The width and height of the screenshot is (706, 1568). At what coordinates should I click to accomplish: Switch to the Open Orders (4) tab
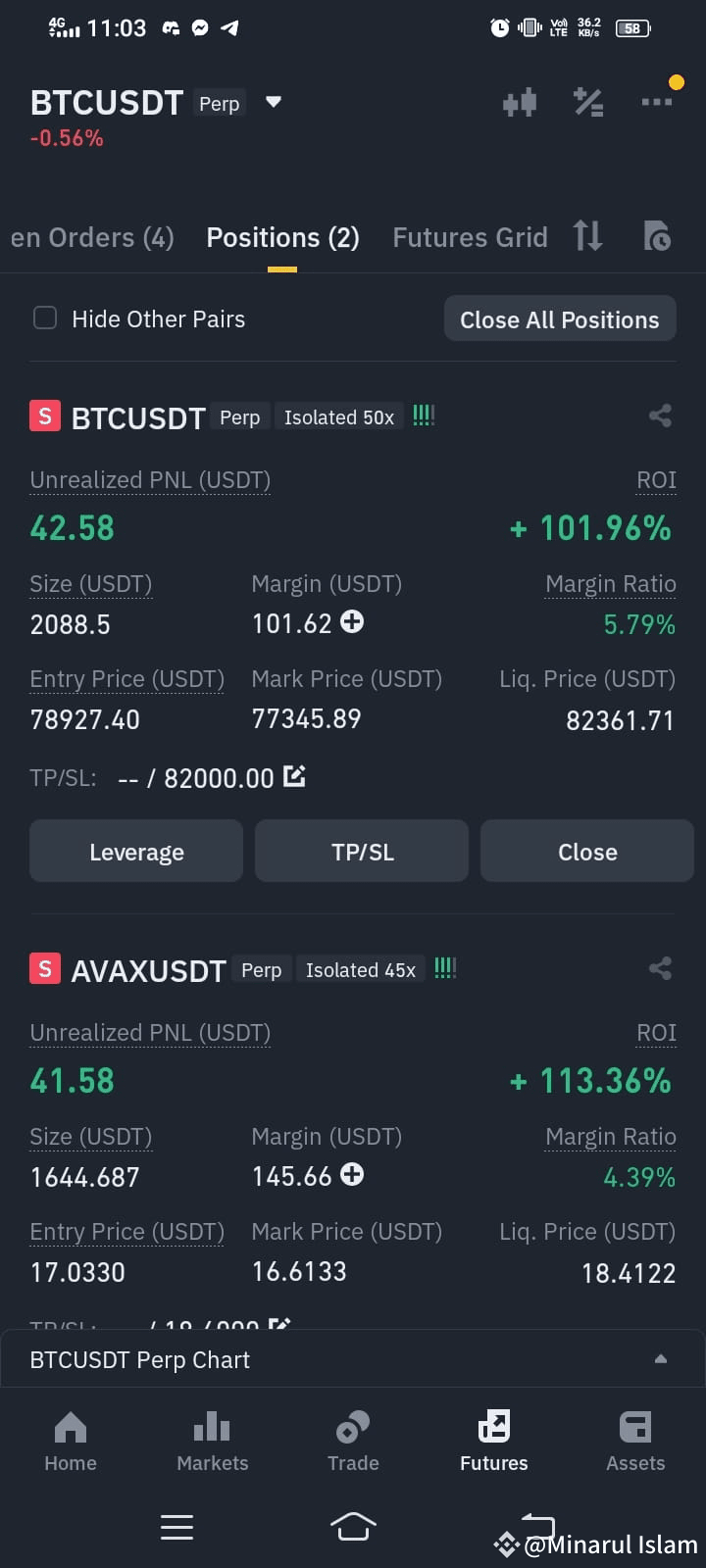tap(92, 237)
